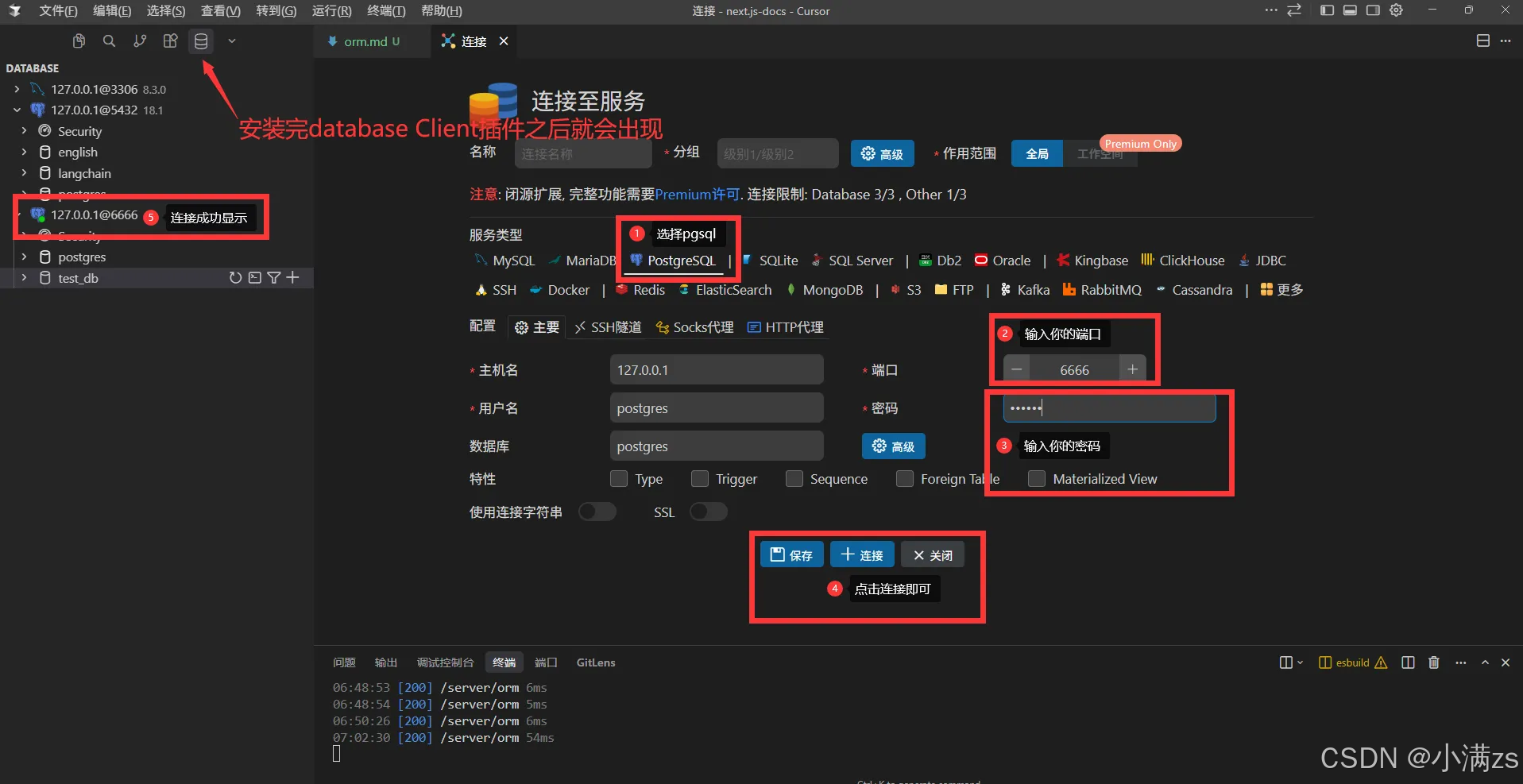Open 高级 settings beside 数据库
This screenshot has width=1523, height=784.
point(893,446)
